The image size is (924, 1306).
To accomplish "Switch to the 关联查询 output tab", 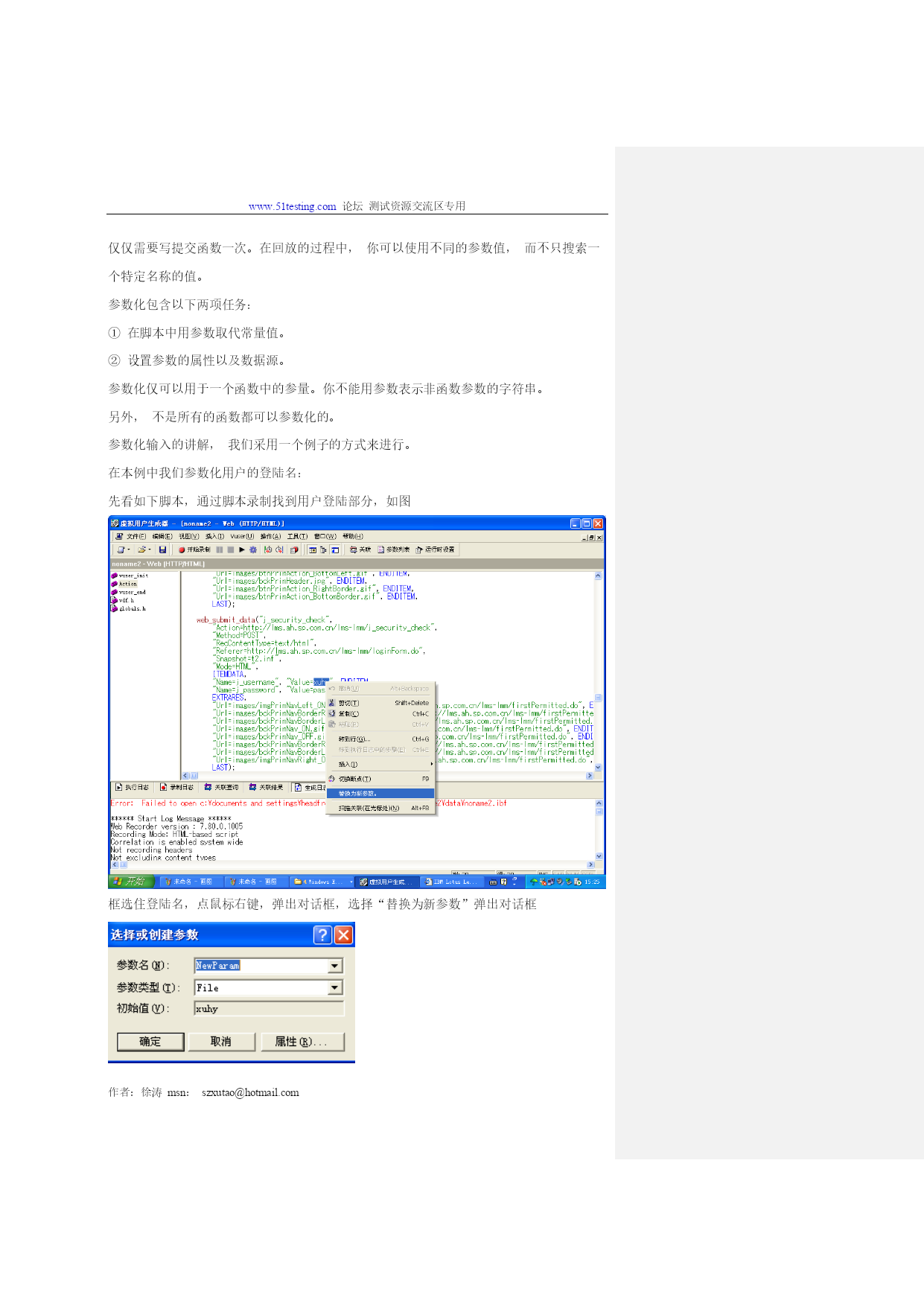I will tap(222, 787).
